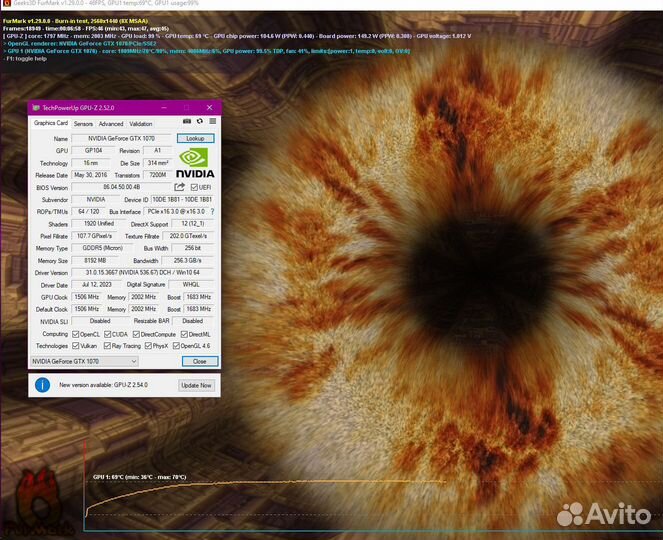Click the refresh icon in GPU-Z
The width and height of the screenshot is (663, 540).
(x=199, y=122)
